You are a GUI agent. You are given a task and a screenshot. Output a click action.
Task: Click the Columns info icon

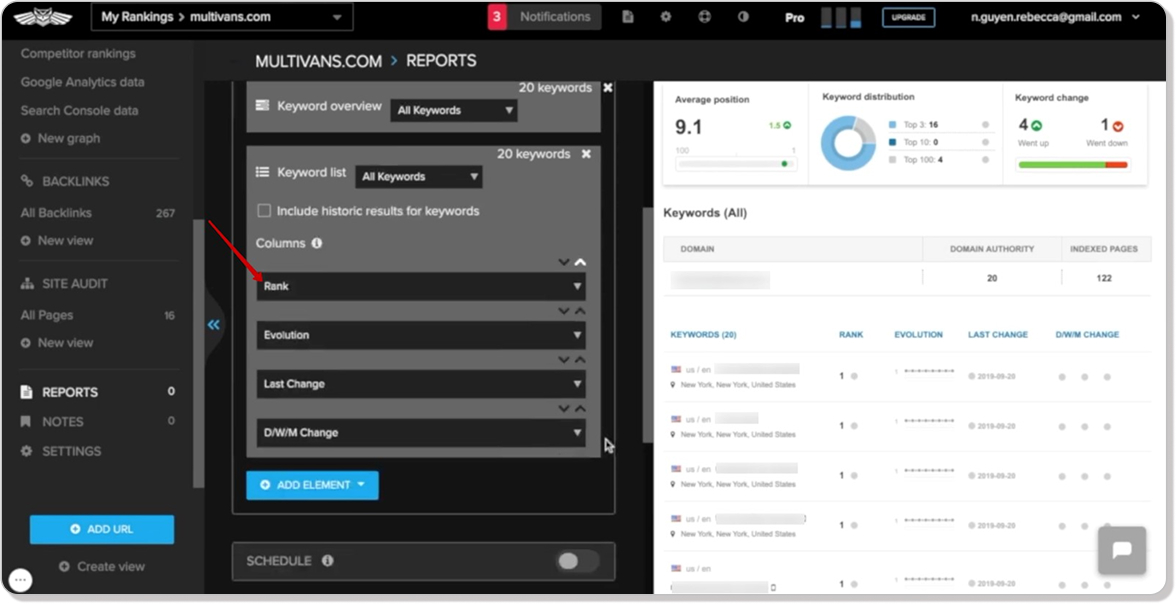tap(316, 243)
